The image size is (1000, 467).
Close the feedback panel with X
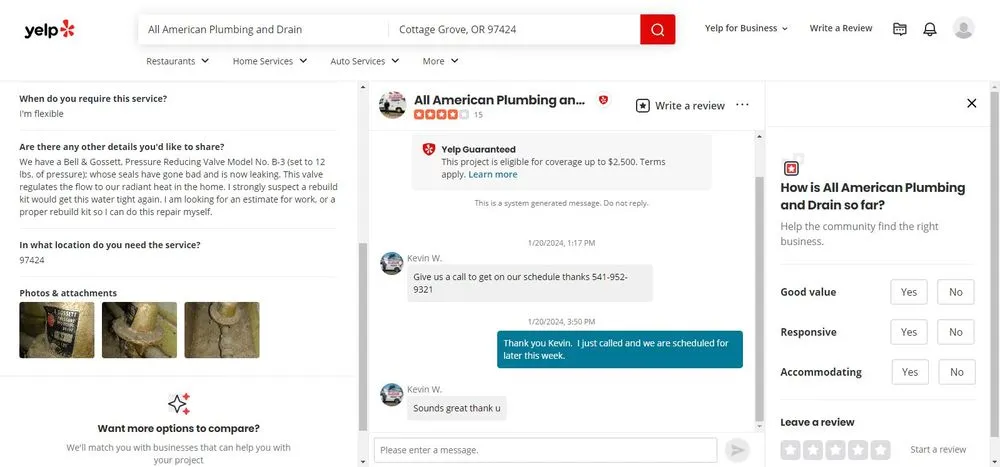coord(971,103)
